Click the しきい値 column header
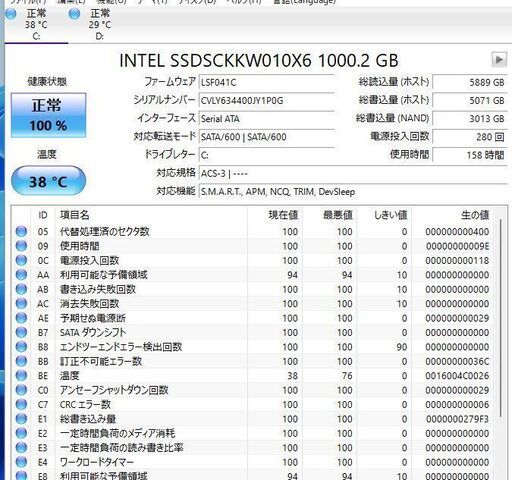This screenshot has height=480, width=512. pyautogui.click(x=384, y=215)
